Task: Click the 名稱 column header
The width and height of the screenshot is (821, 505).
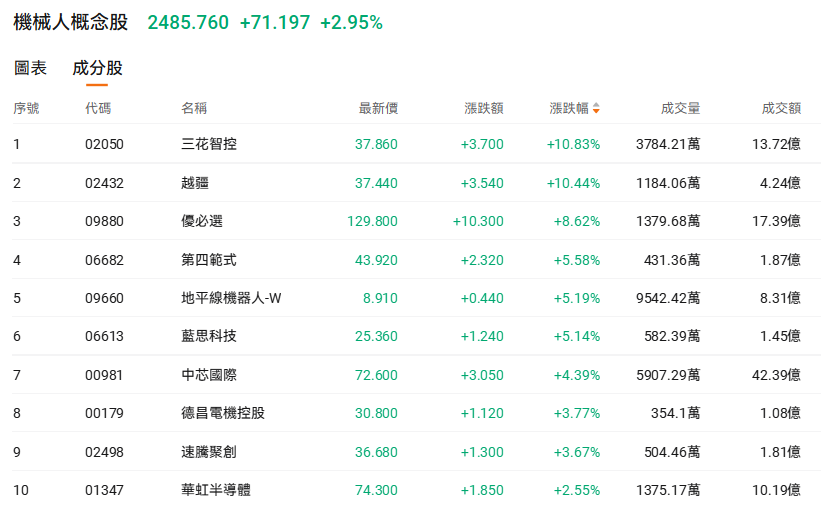Action: pos(194,108)
